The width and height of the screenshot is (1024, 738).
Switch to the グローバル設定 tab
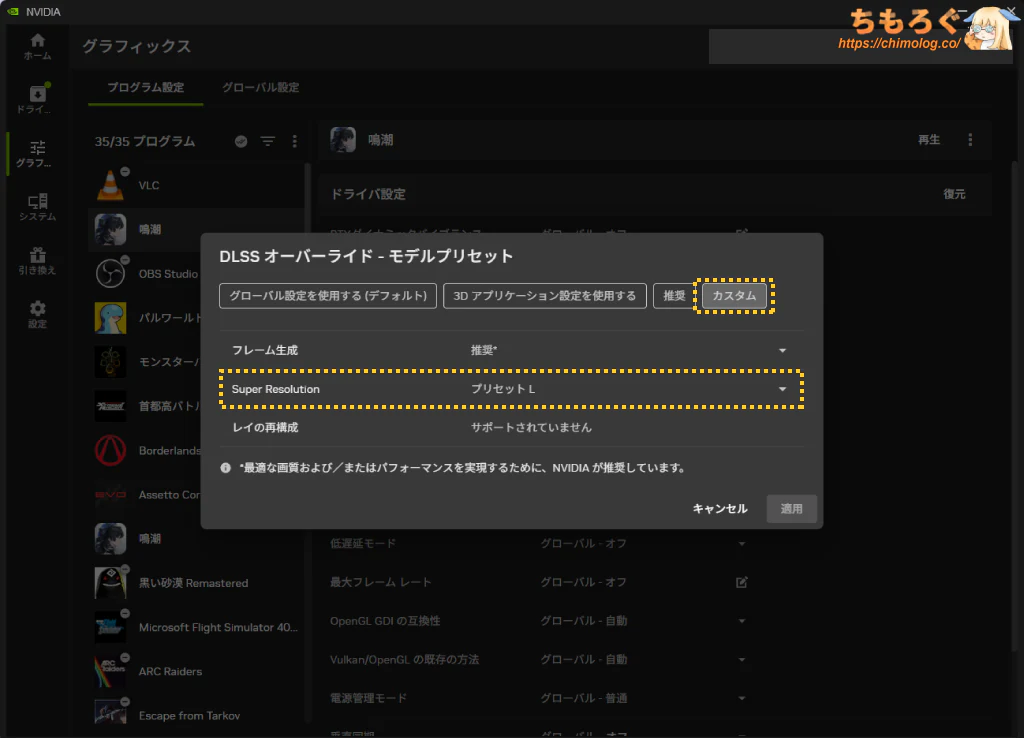tap(260, 88)
